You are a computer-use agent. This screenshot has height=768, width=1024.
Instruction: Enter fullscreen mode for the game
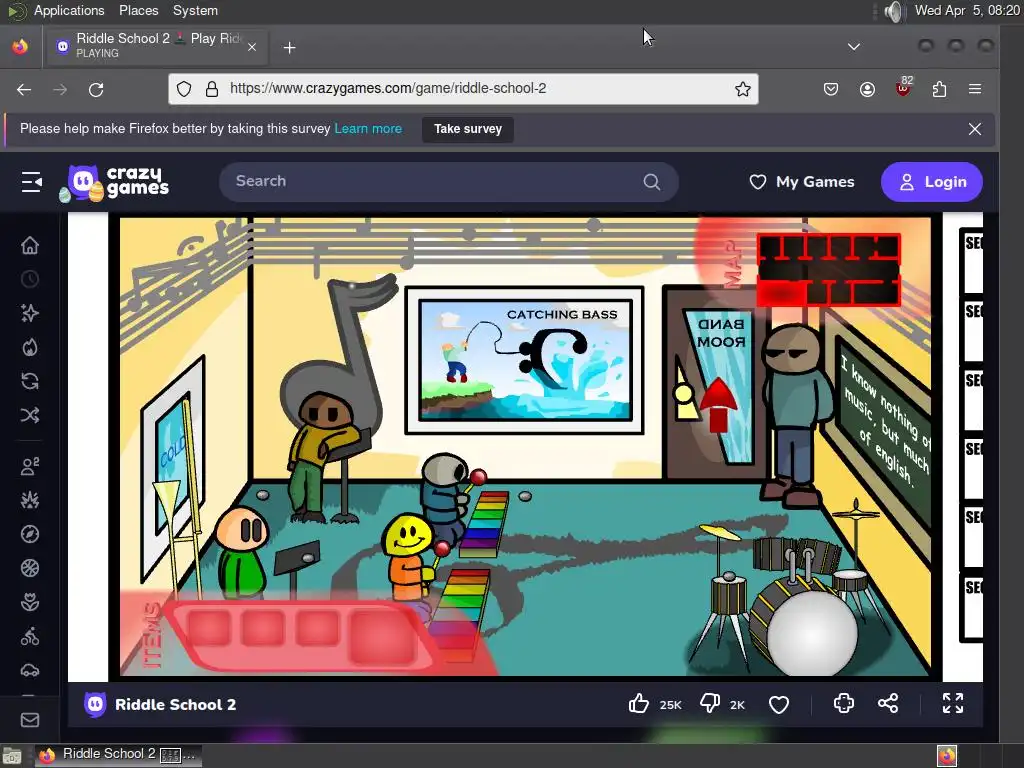pos(953,703)
